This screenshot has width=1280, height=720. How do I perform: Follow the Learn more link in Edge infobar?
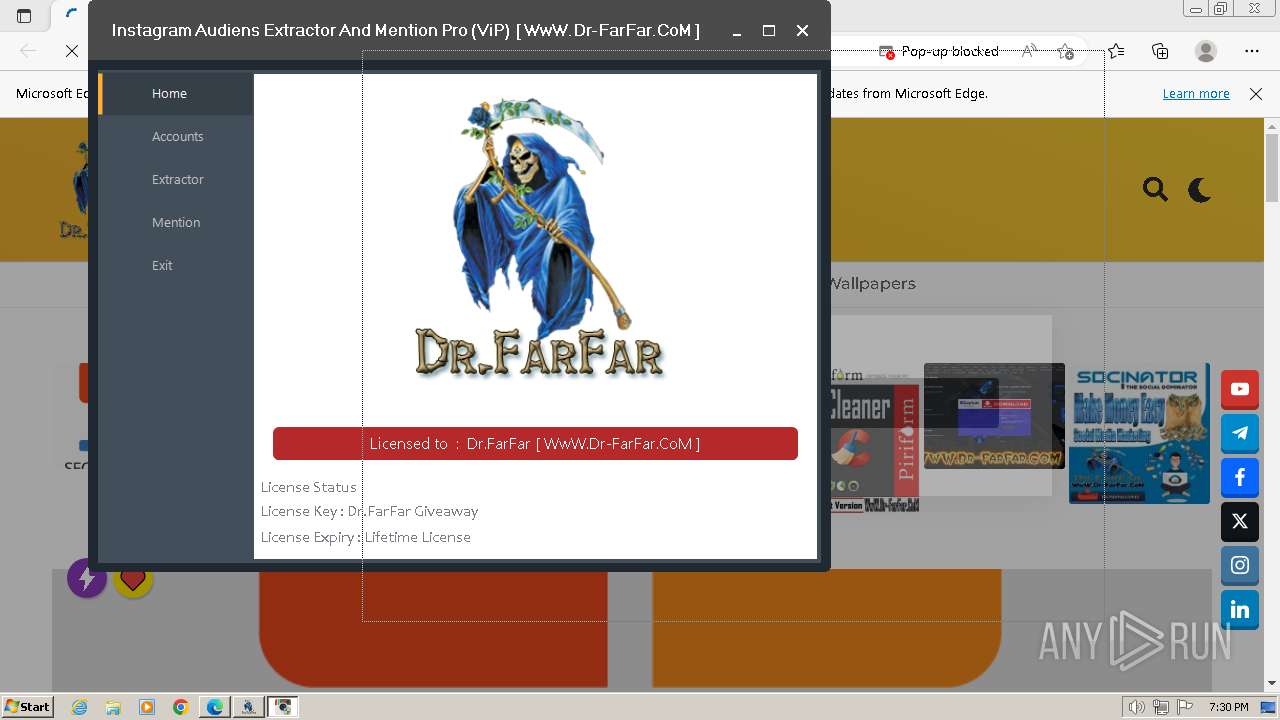coord(1196,93)
